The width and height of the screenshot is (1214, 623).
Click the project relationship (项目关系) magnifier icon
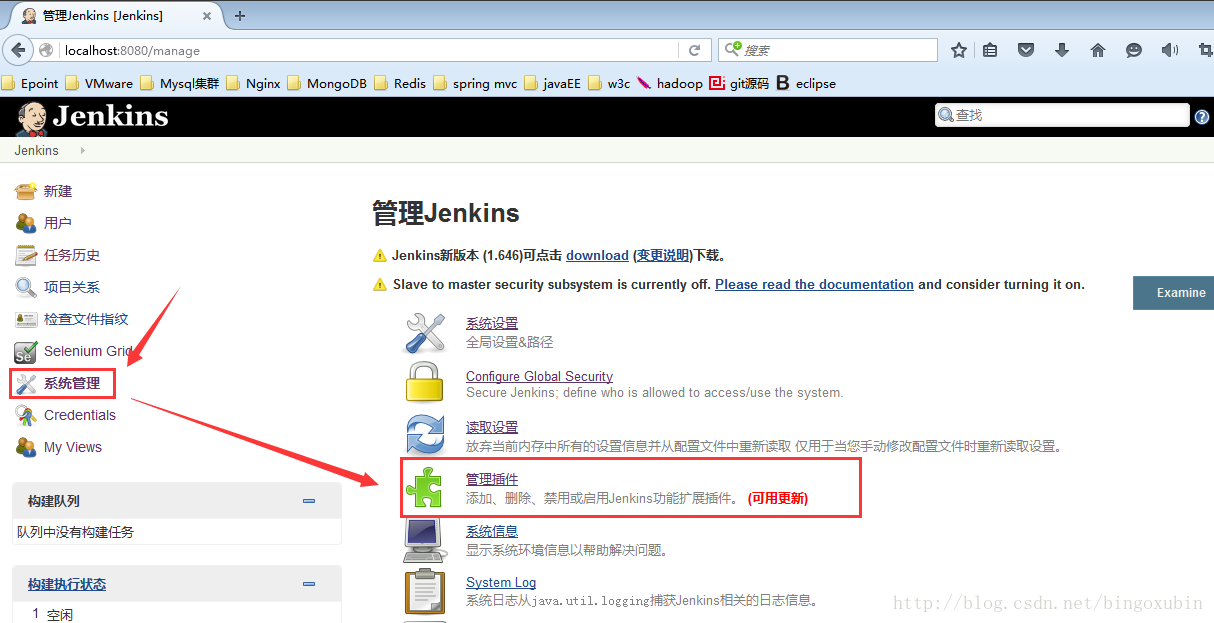coord(26,287)
